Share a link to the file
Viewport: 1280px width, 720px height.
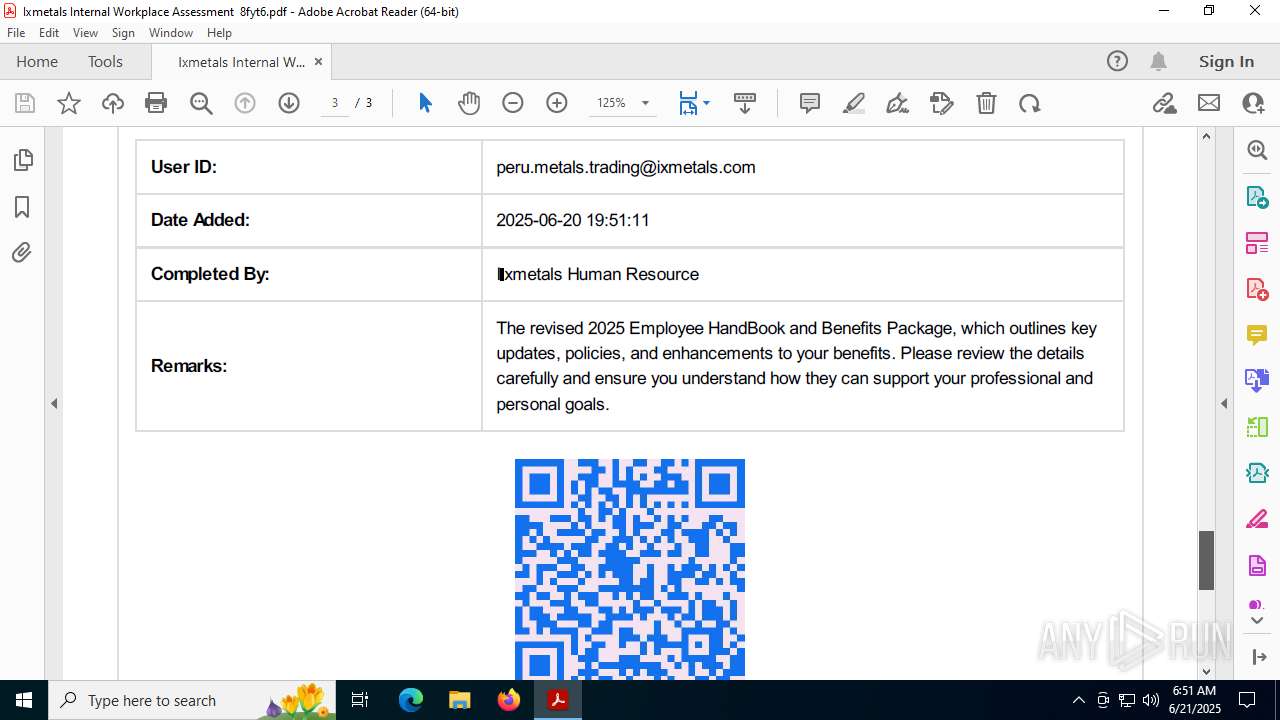pos(1164,103)
